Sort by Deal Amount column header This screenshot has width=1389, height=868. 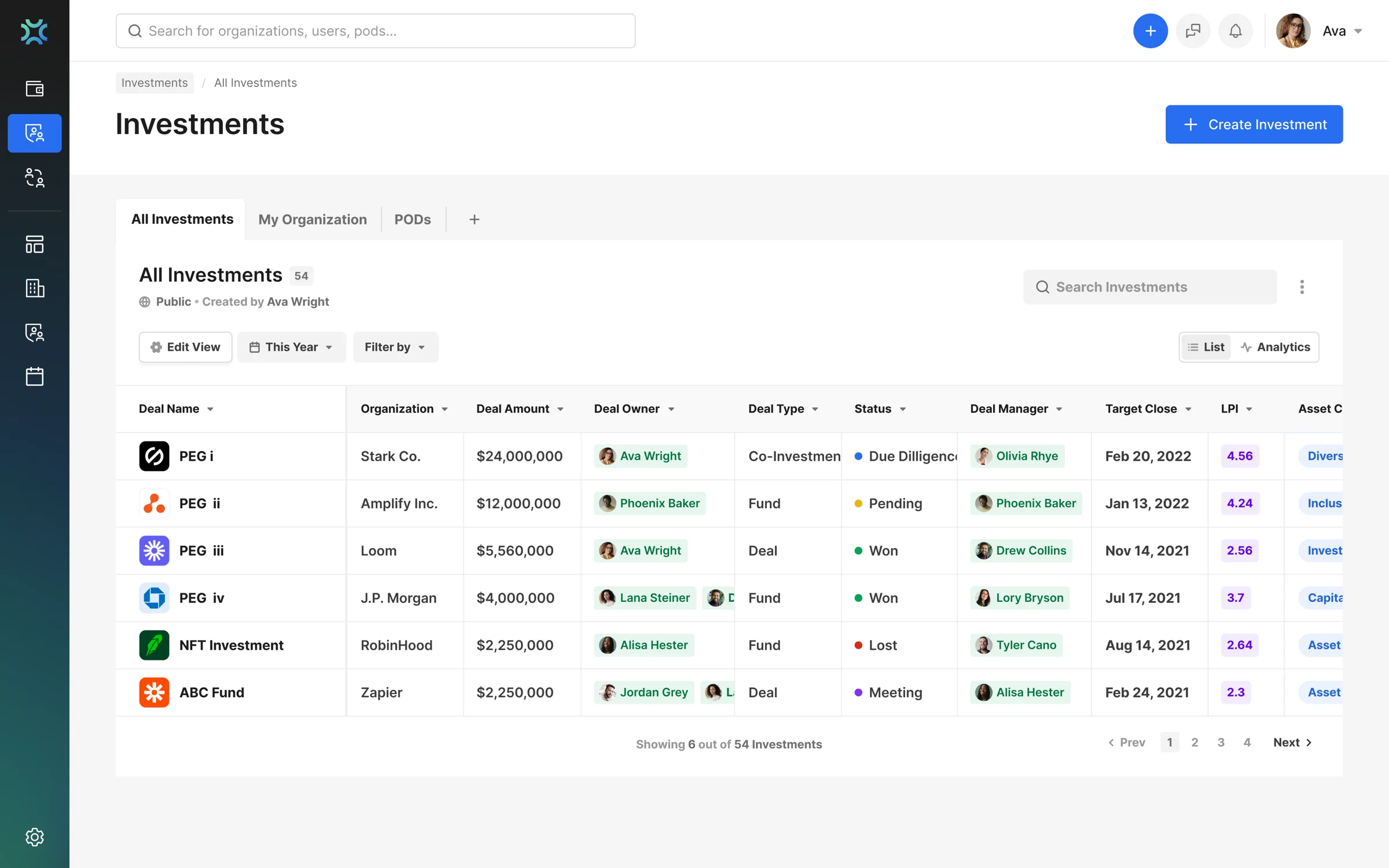click(520, 409)
